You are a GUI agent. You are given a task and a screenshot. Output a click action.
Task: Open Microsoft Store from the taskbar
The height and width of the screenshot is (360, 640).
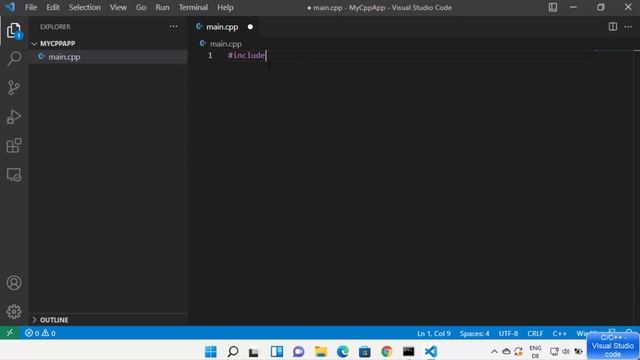pos(364,351)
